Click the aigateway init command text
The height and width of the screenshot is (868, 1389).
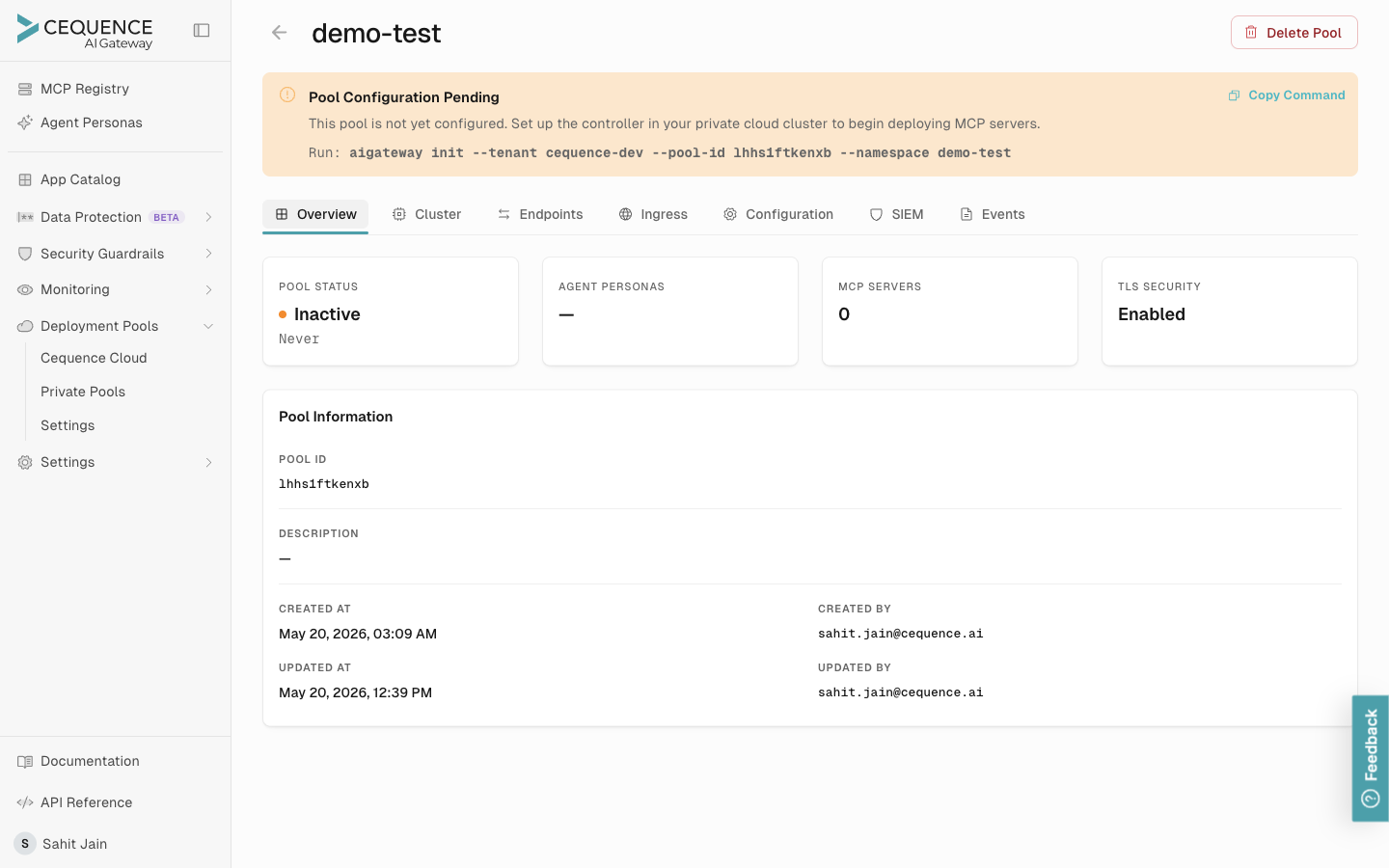click(680, 153)
